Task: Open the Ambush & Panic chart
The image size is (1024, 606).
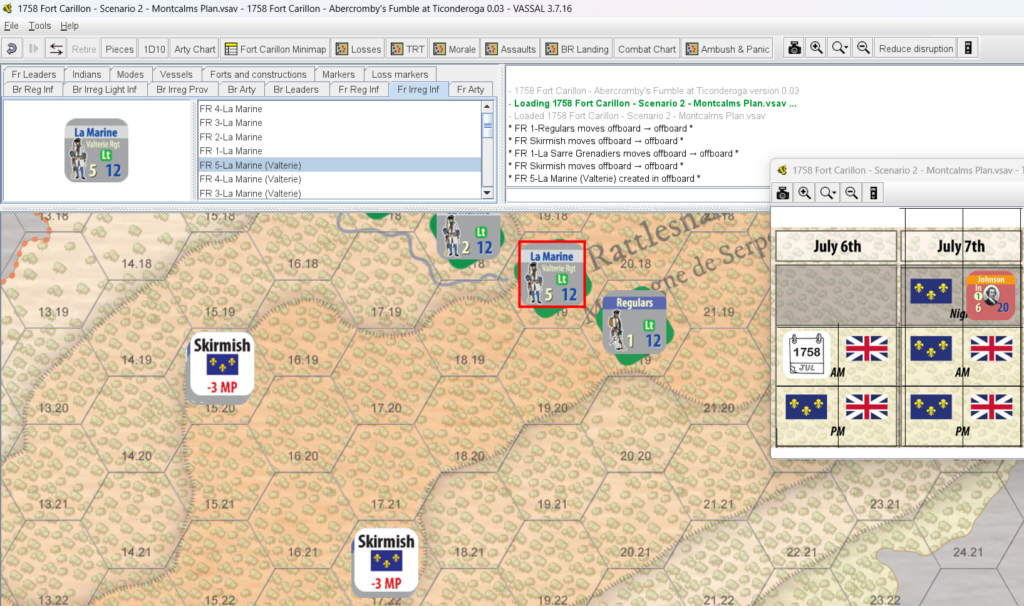Action: (727, 49)
